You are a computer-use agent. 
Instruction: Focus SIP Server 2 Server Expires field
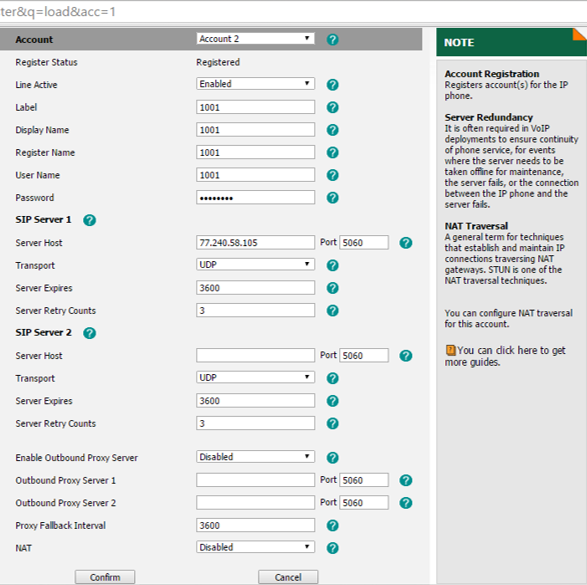tap(255, 400)
